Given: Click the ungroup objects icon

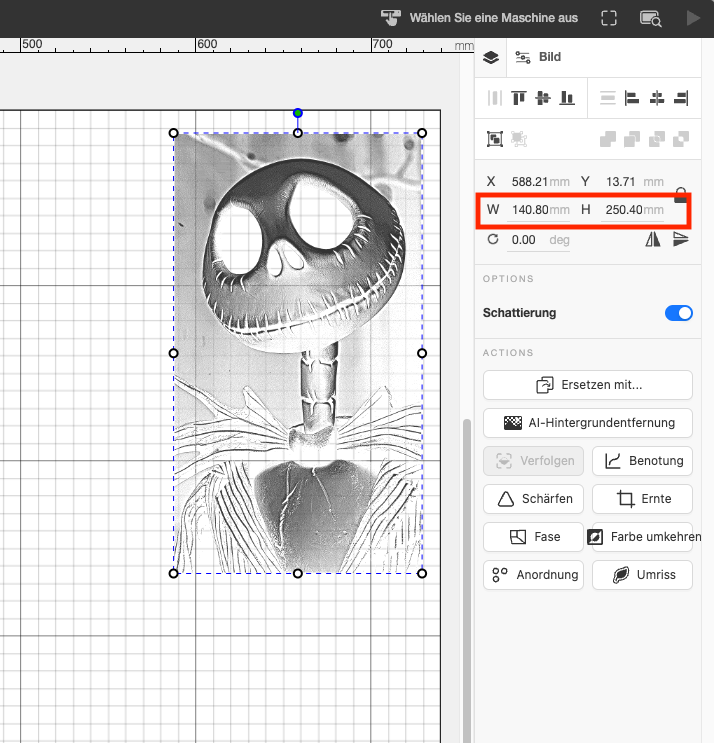Looking at the screenshot, I should pos(519,139).
